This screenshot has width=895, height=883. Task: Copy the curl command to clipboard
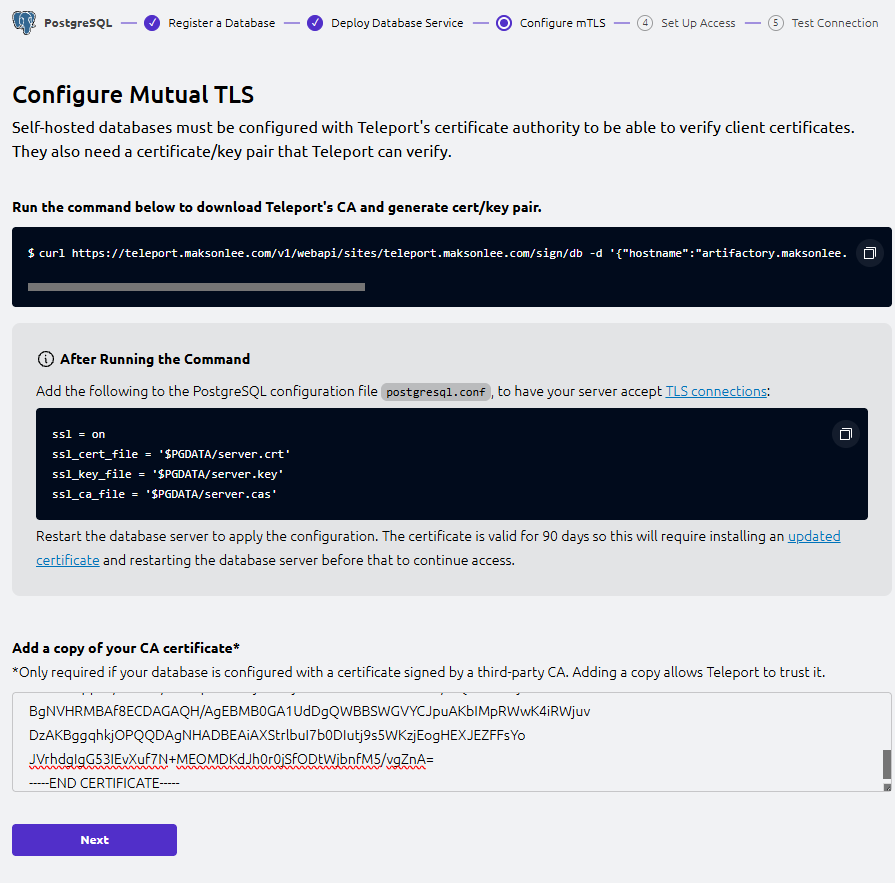(x=869, y=253)
